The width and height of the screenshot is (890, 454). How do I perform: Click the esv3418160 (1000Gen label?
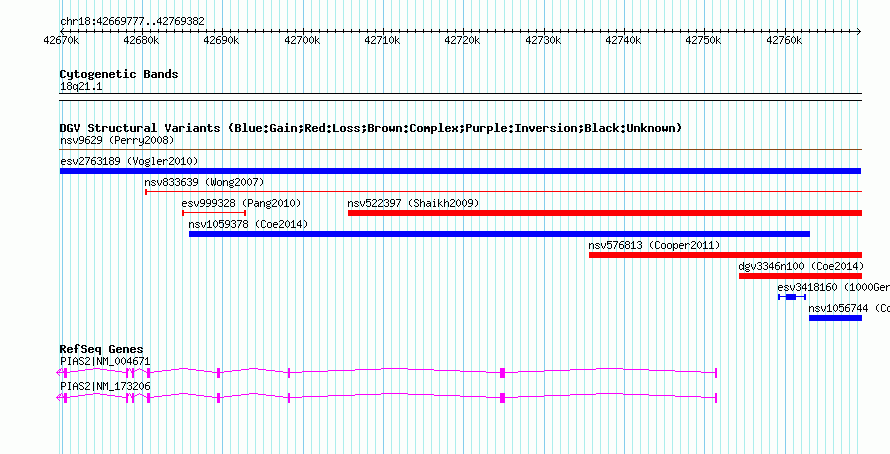pyautogui.click(x=834, y=287)
